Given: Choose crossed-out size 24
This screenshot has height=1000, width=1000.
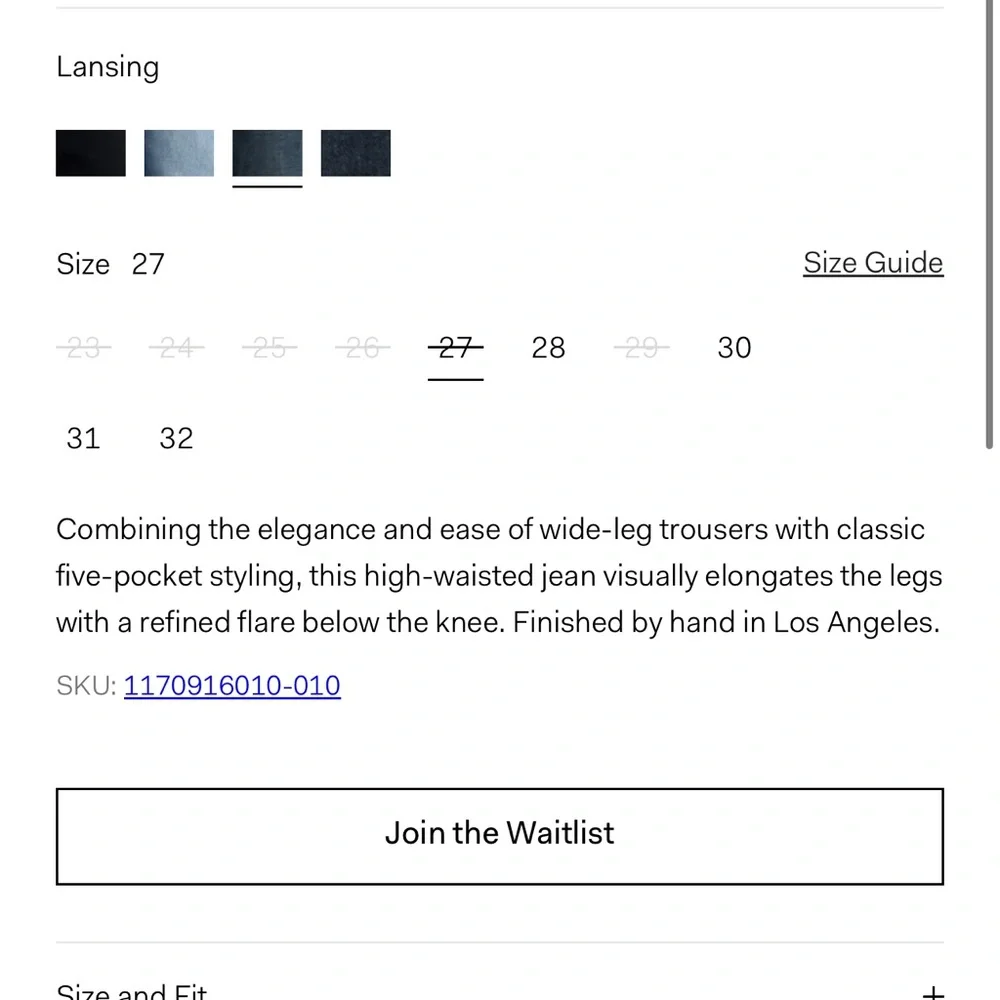Looking at the screenshot, I should coord(176,348).
